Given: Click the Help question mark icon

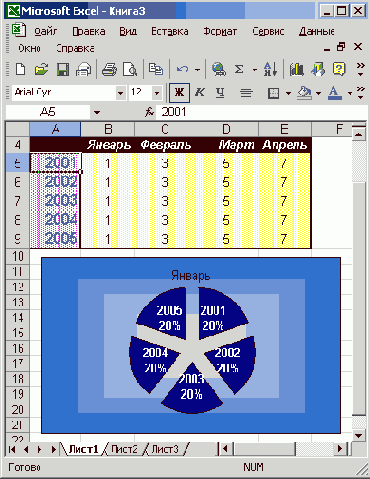Looking at the screenshot, I should (x=339, y=69).
